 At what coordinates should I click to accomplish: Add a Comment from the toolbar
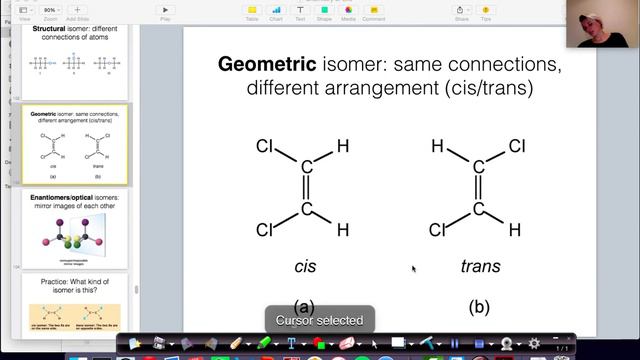tap(373, 10)
